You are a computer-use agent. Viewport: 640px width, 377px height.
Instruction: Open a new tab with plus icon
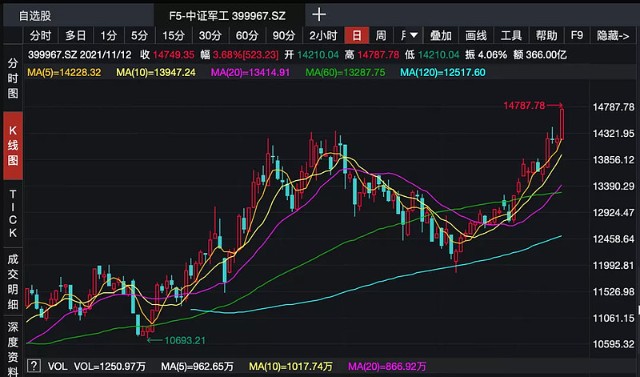319,15
